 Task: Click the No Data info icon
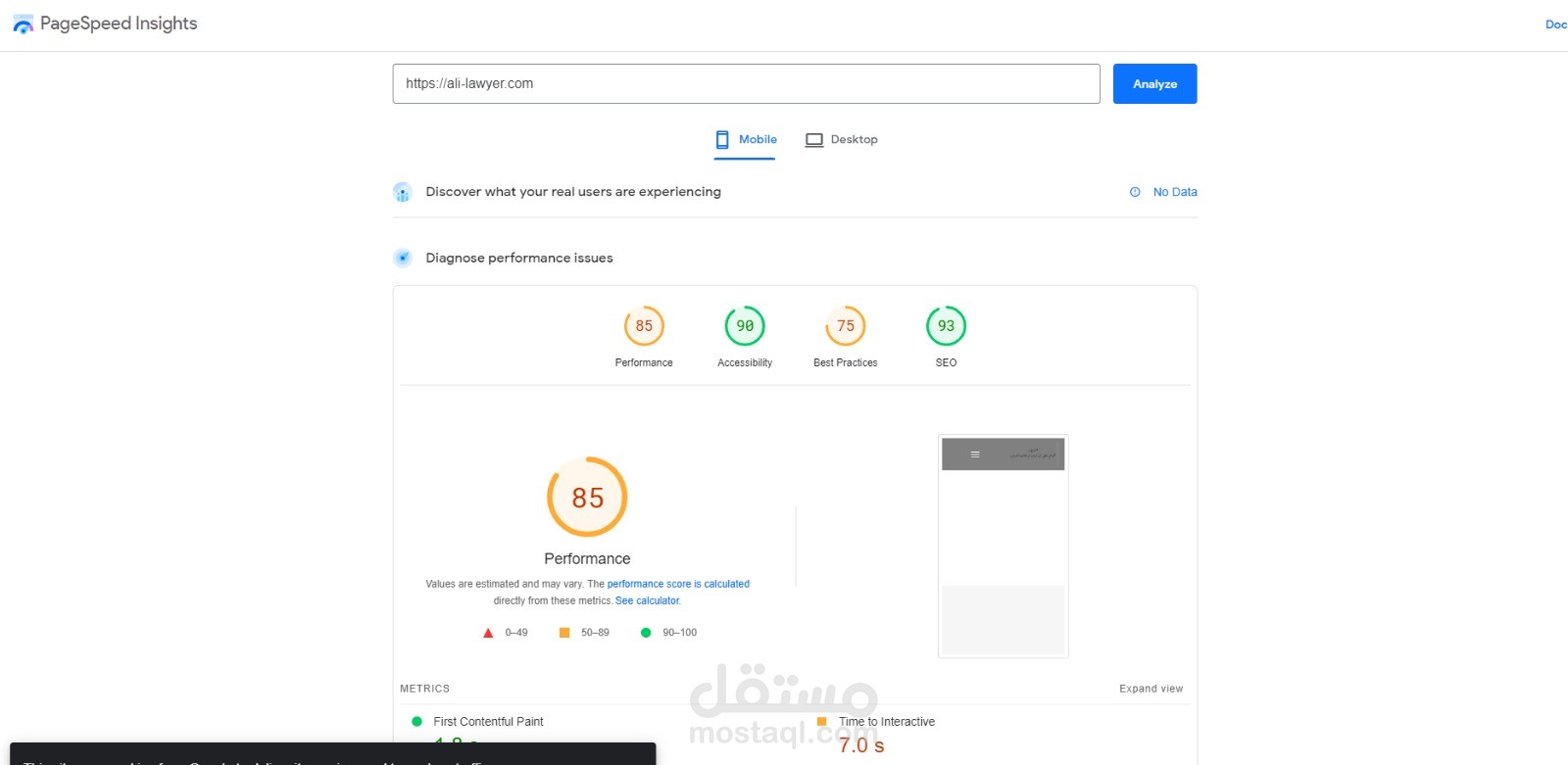[x=1135, y=192]
